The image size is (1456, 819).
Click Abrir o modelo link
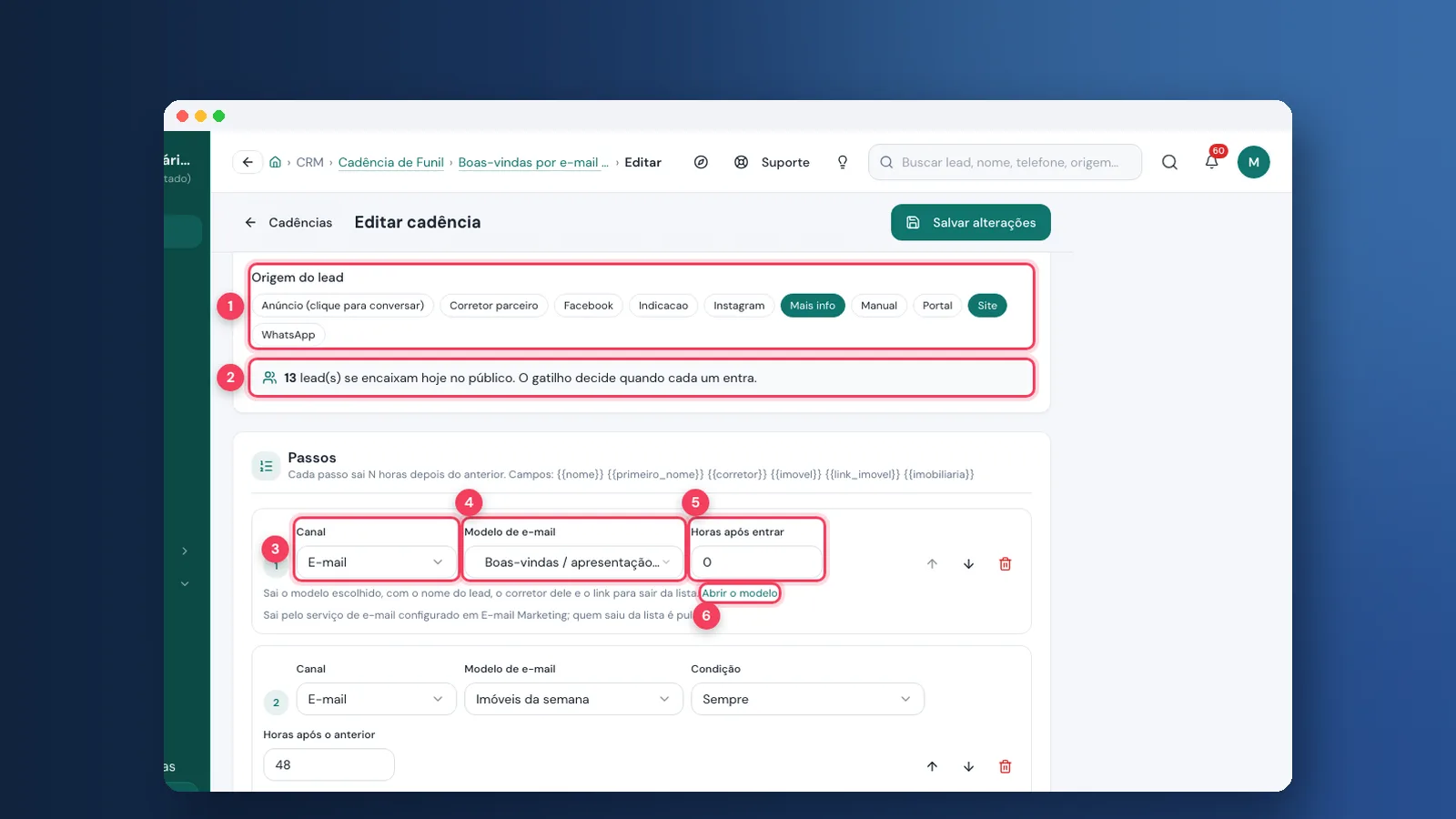(x=740, y=593)
